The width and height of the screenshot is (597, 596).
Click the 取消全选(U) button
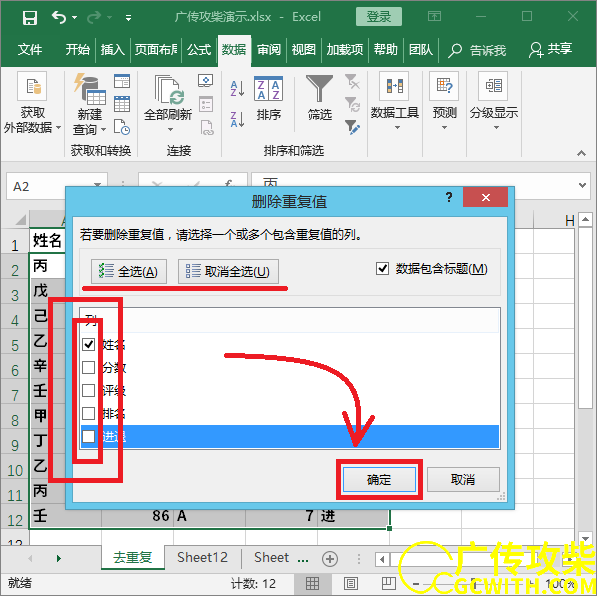[228, 271]
